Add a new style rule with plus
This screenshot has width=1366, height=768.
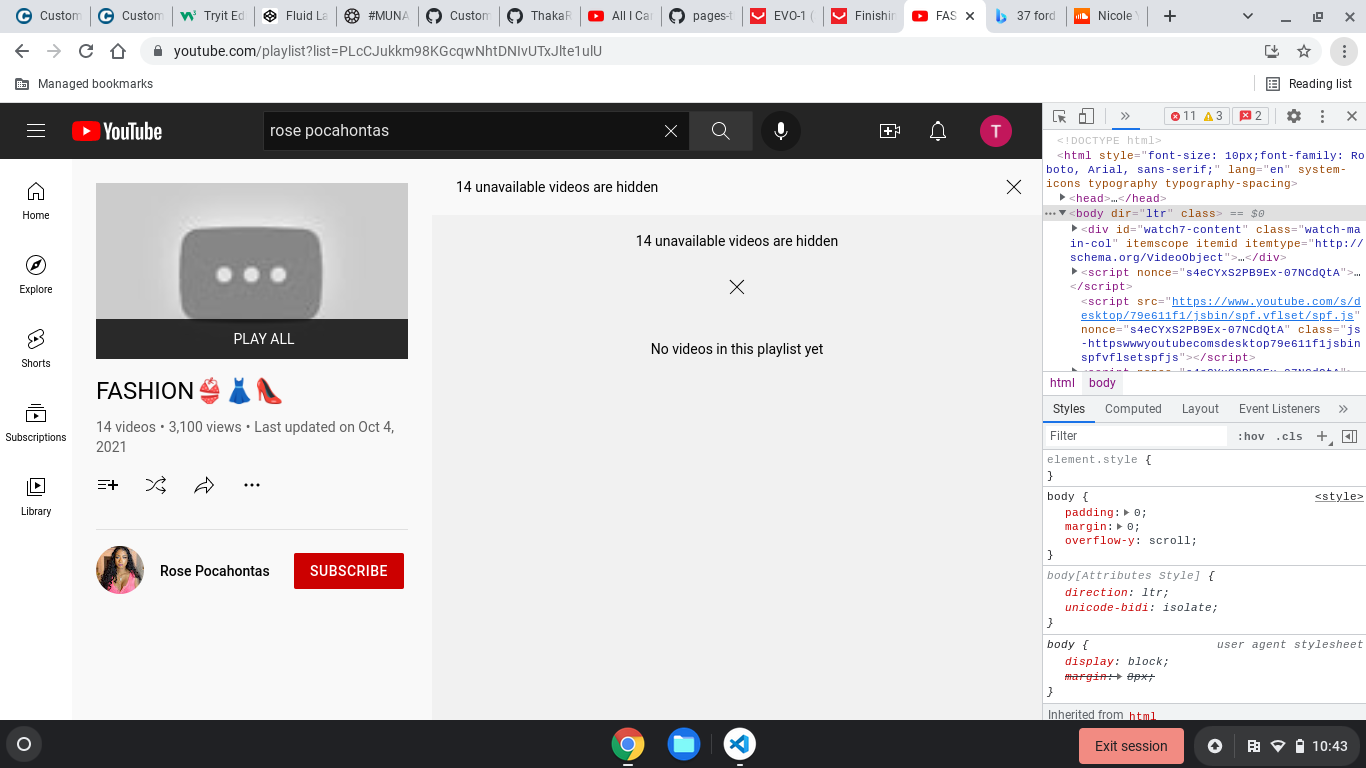pyautogui.click(x=1322, y=436)
